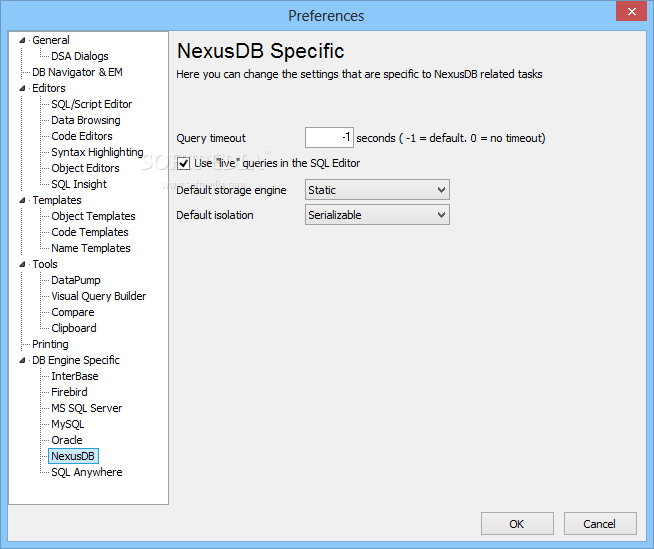The width and height of the screenshot is (654, 549).
Task: Click the Cancel button
Action: [600, 524]
